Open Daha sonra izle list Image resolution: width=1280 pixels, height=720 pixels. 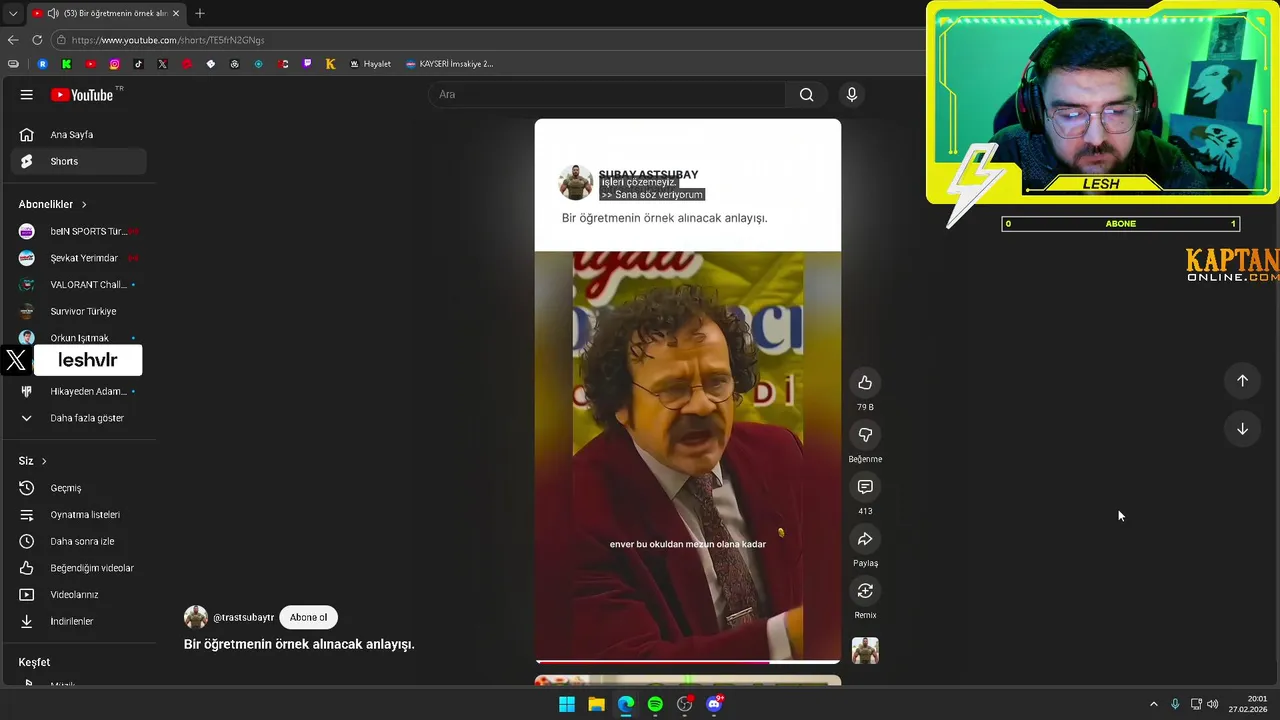click(78, 541)
